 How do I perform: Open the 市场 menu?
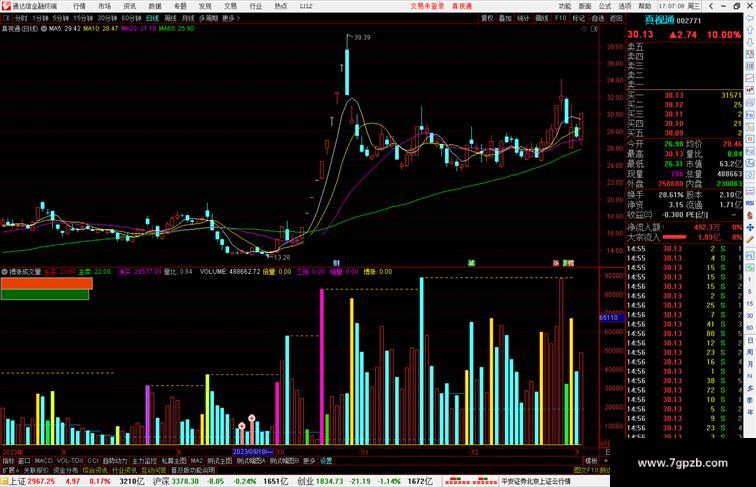pos(105,6)
